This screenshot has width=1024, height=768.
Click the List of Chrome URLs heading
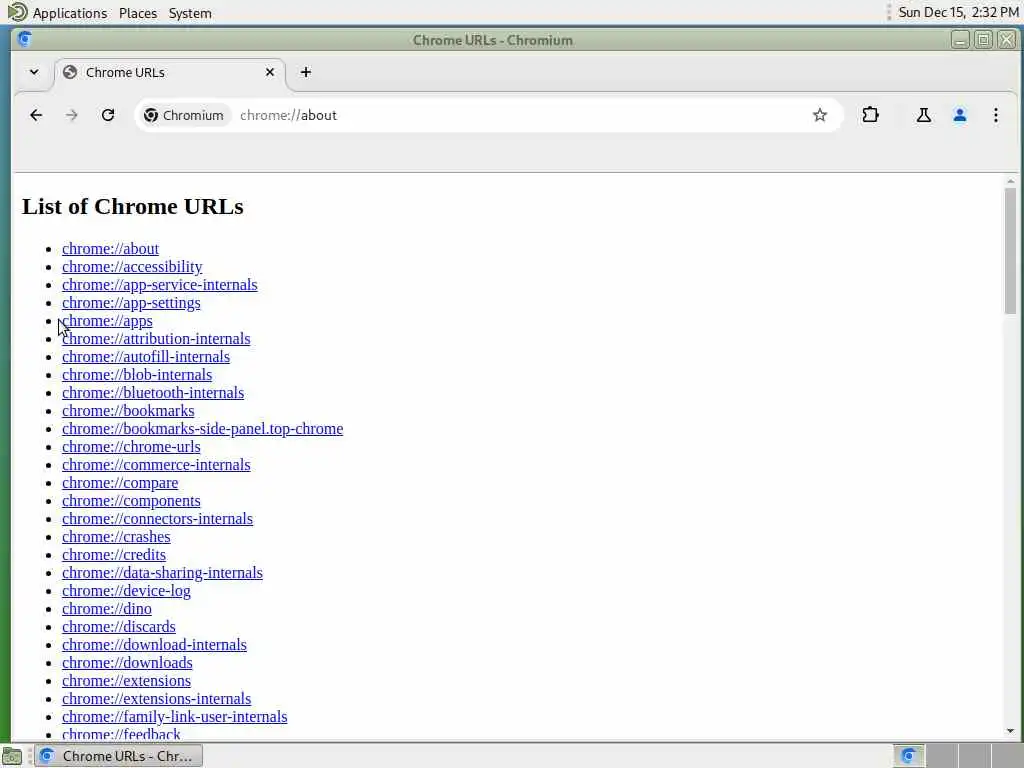coord(133,206)
